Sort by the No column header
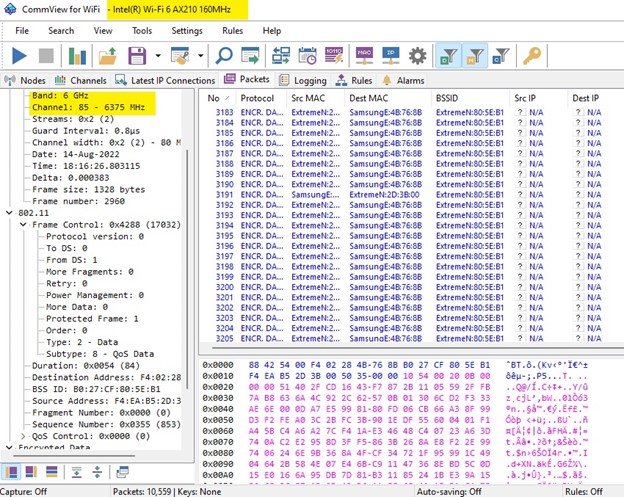 tap(219, 98)
